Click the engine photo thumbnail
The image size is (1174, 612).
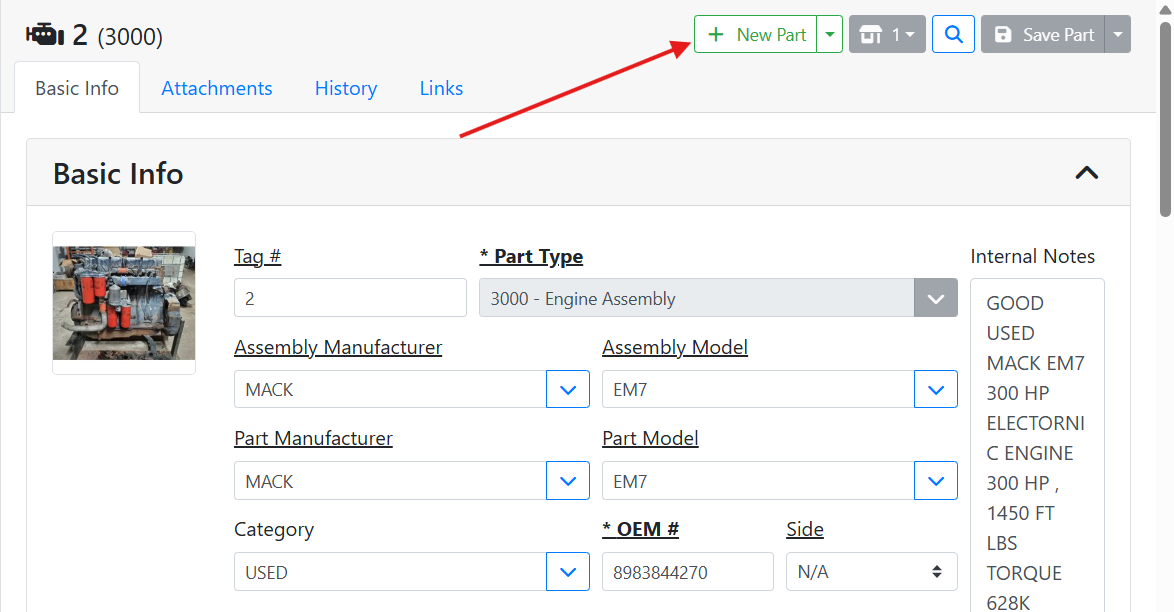point(124,303)
